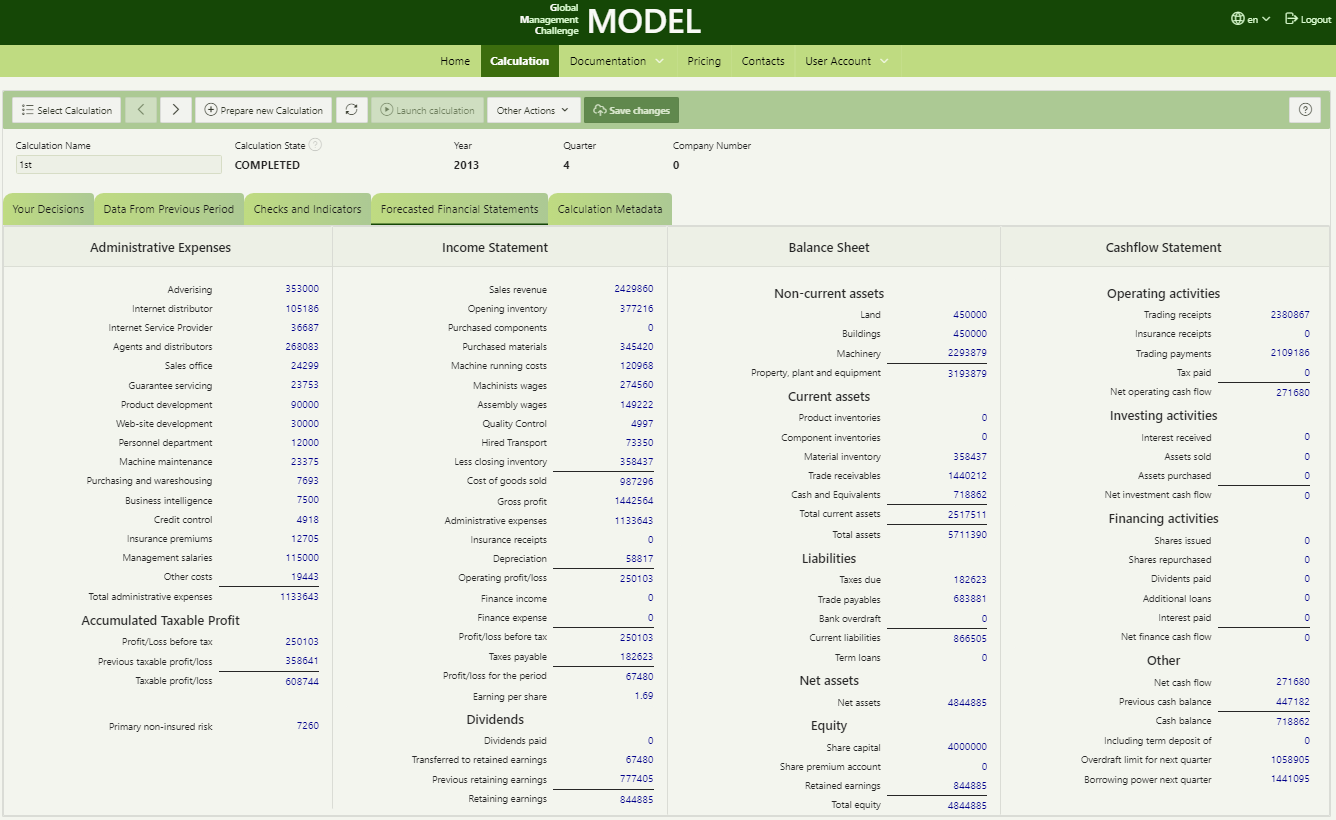Expand the Documentation menu chevron
This screenshot has height=820, width=1336.
[658, 61]
